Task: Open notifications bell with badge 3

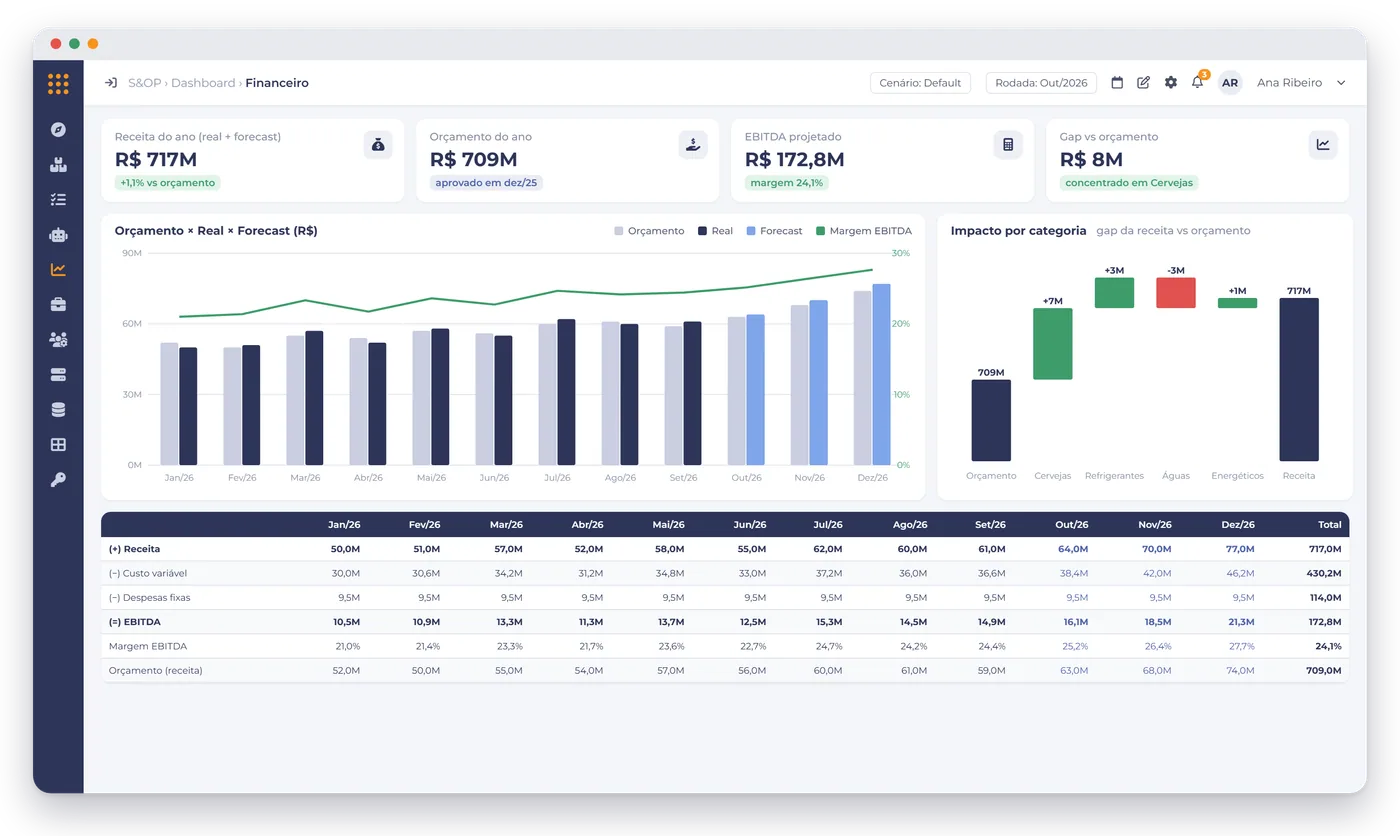Action: click(1198, 82)
